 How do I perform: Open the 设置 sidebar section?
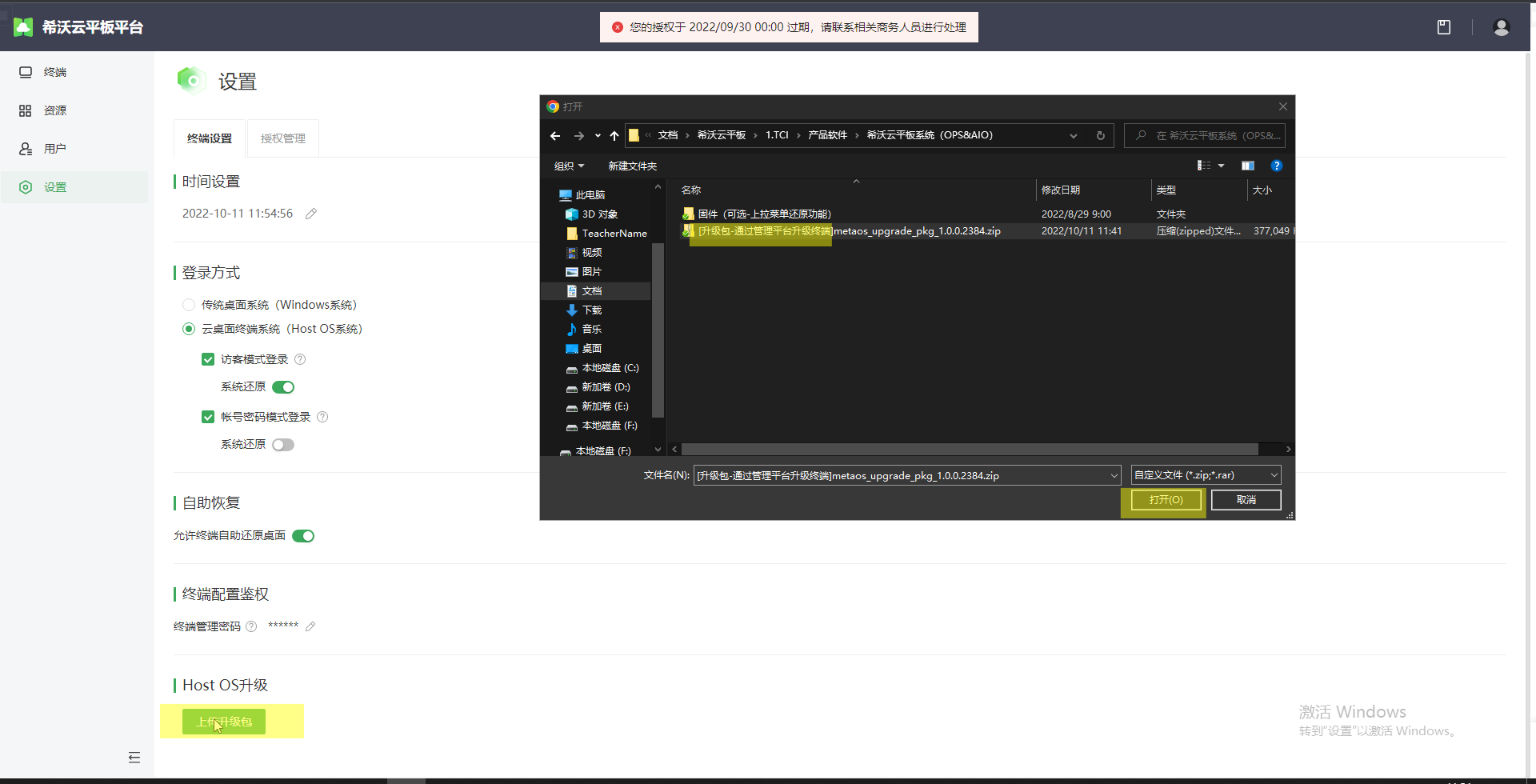click(74, 187)
